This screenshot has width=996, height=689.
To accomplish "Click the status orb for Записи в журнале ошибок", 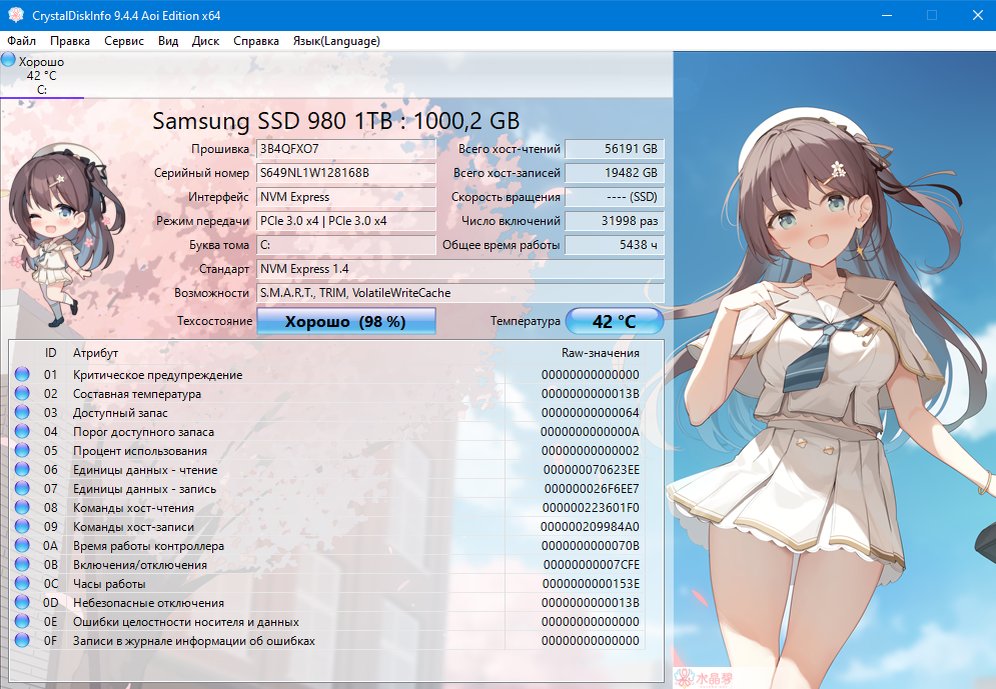I will pyautogui.click(x=22, y=640).
